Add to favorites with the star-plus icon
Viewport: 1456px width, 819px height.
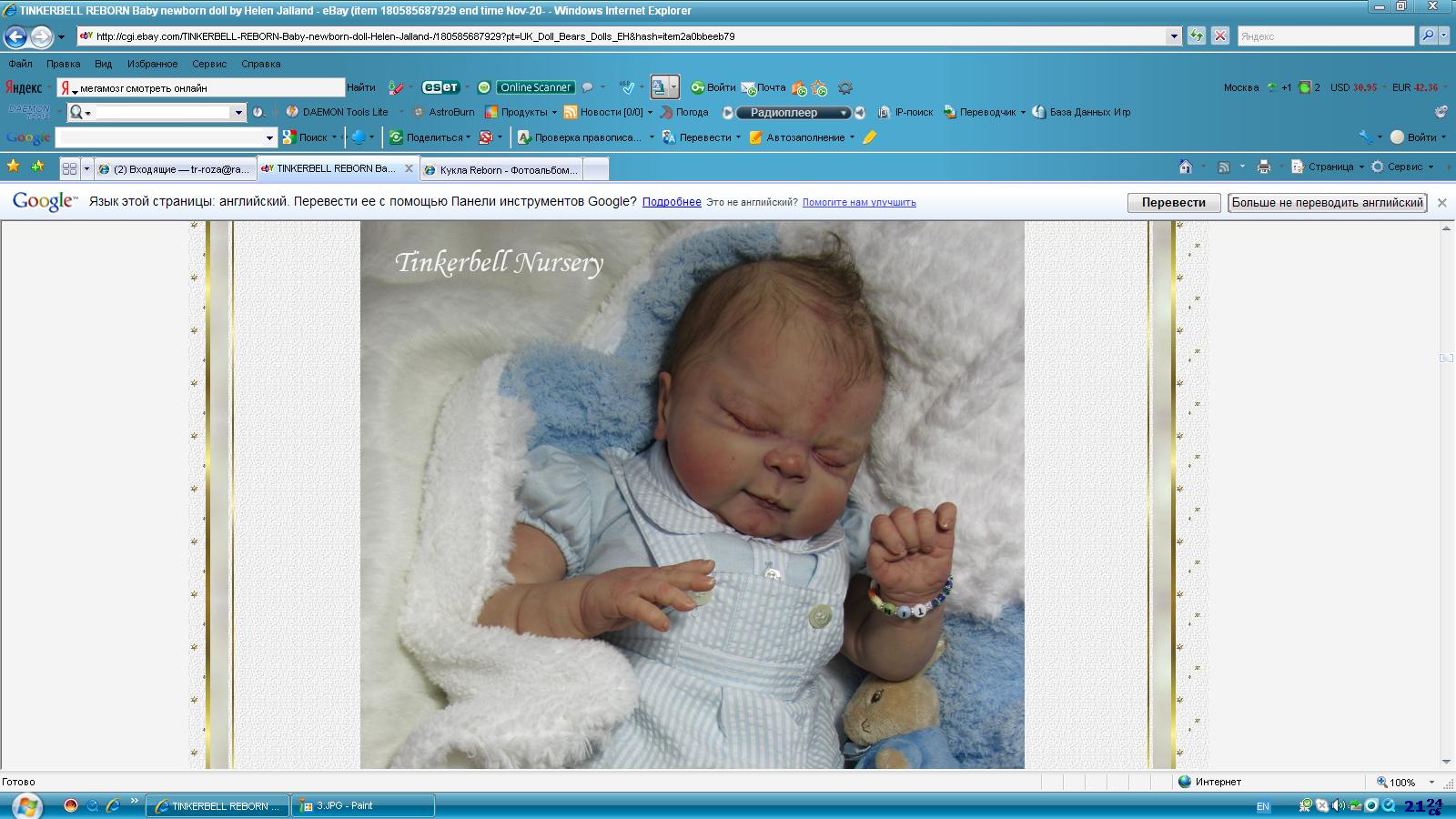(37, 167)
